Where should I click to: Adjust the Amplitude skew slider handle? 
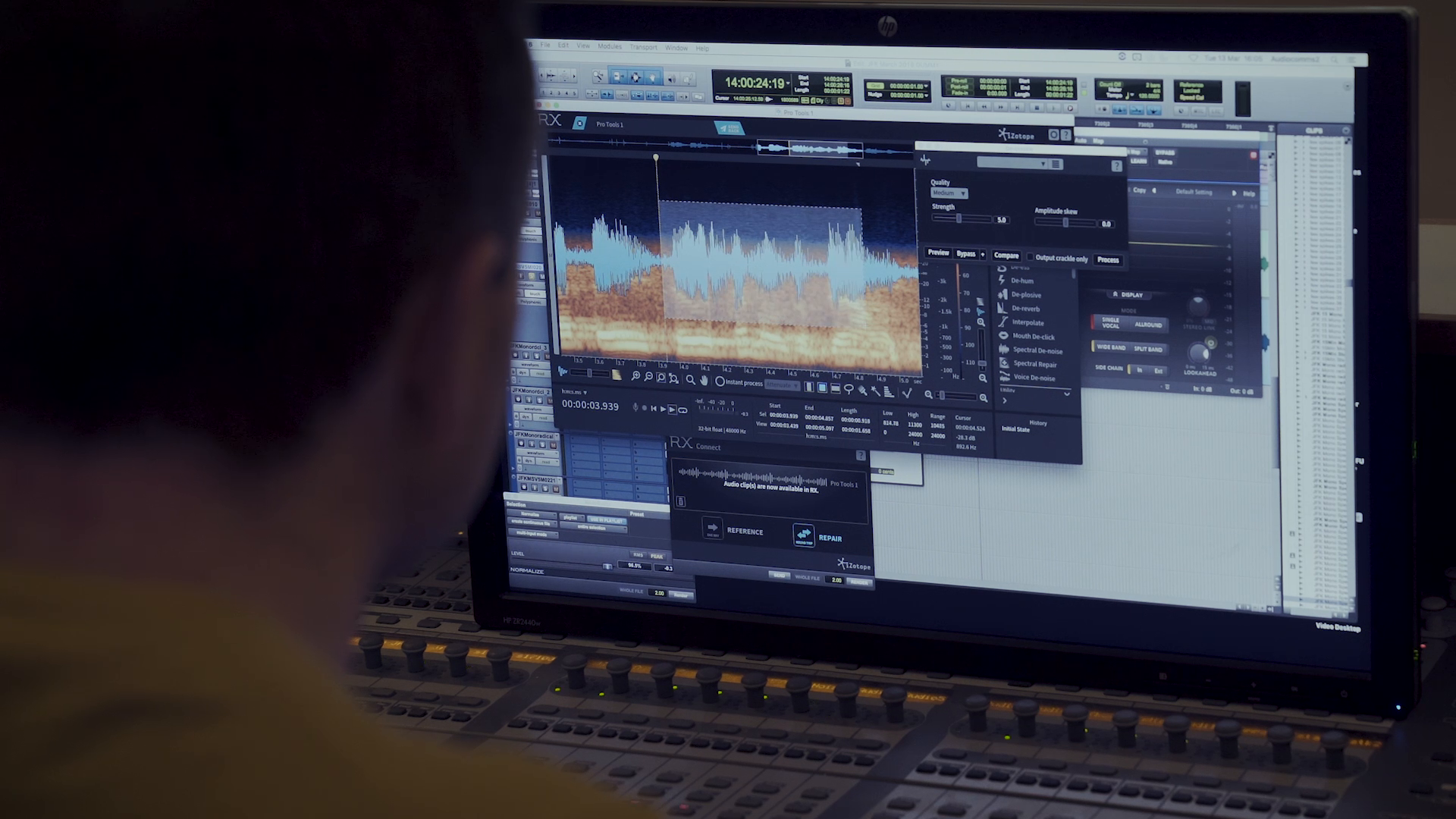tap(1065, 222)
